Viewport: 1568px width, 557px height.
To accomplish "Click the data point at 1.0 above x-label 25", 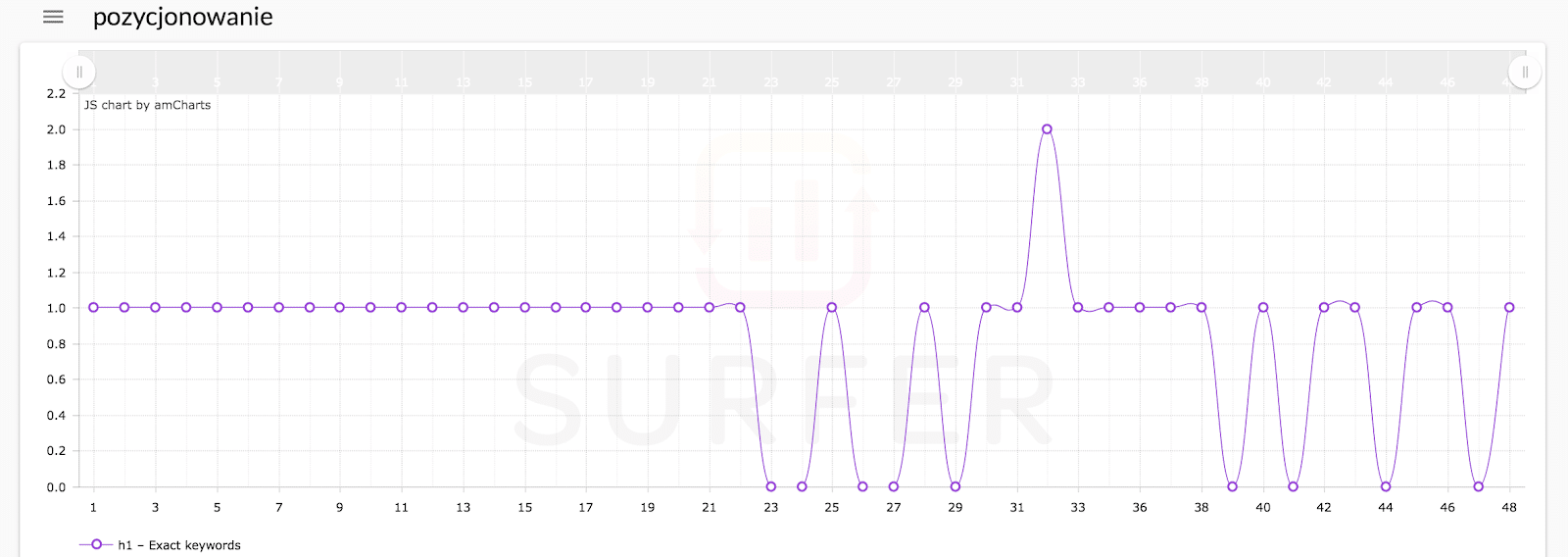I will click(832, 308).
